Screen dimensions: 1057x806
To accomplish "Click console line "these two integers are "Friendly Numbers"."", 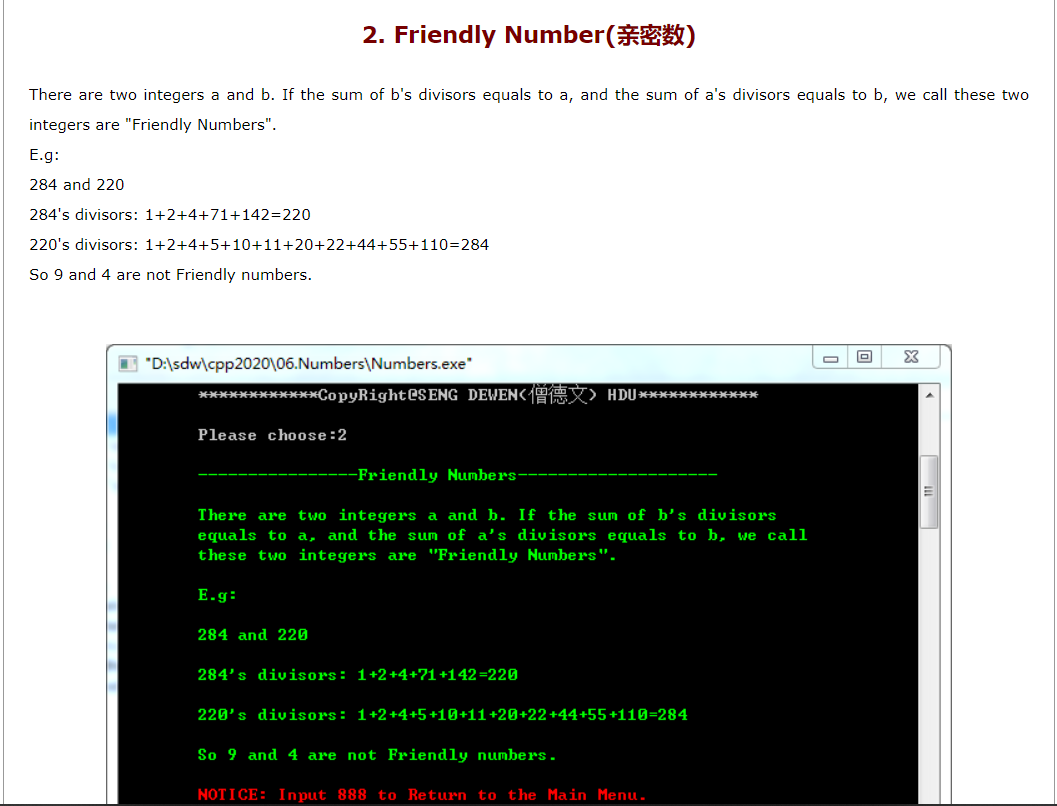I will [407, 555].
